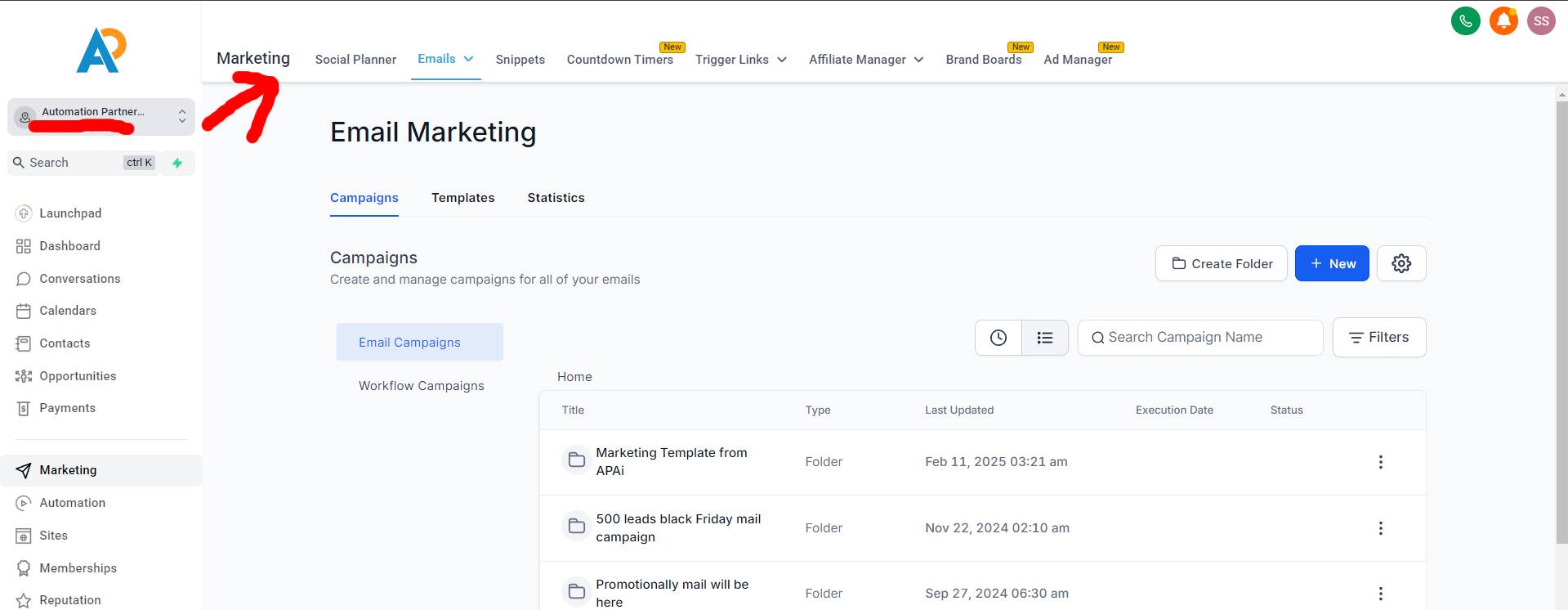Switch to the clock schedule view

click(998, 338)
